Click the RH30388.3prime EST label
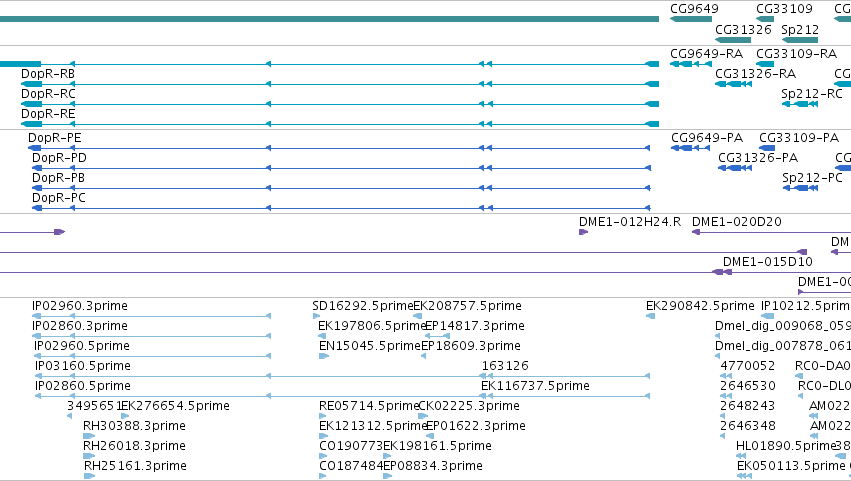The height and width of the screenshot is (481, 851). tap(134, 426)
